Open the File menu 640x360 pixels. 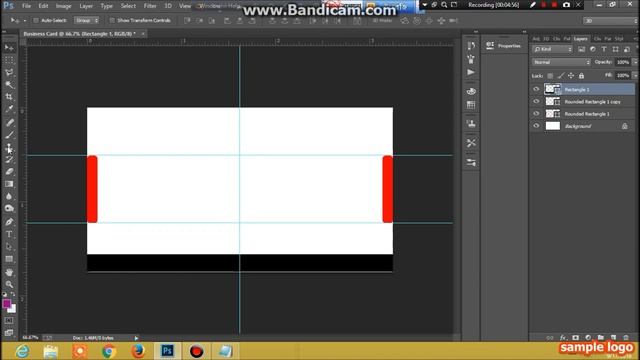(x=27, y=6)
